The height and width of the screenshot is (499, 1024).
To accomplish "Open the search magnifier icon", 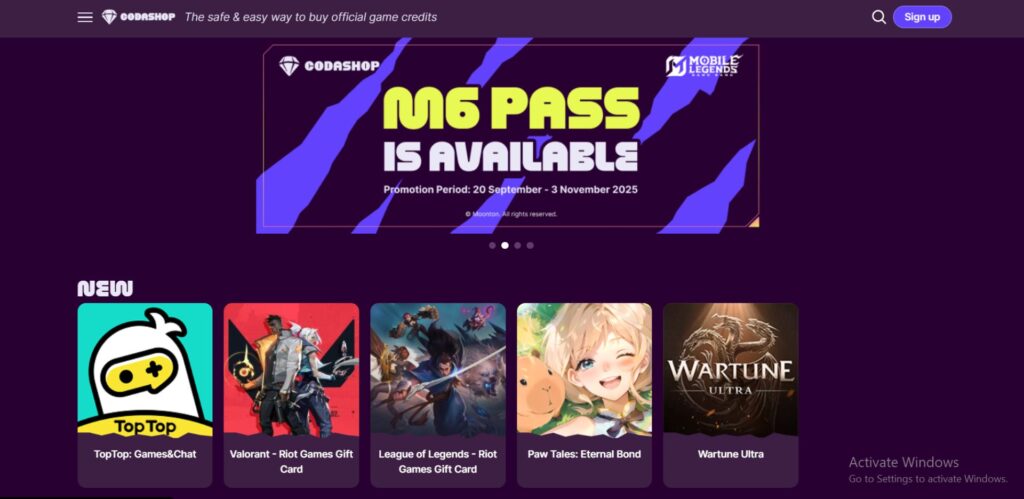I will point(879,17).
